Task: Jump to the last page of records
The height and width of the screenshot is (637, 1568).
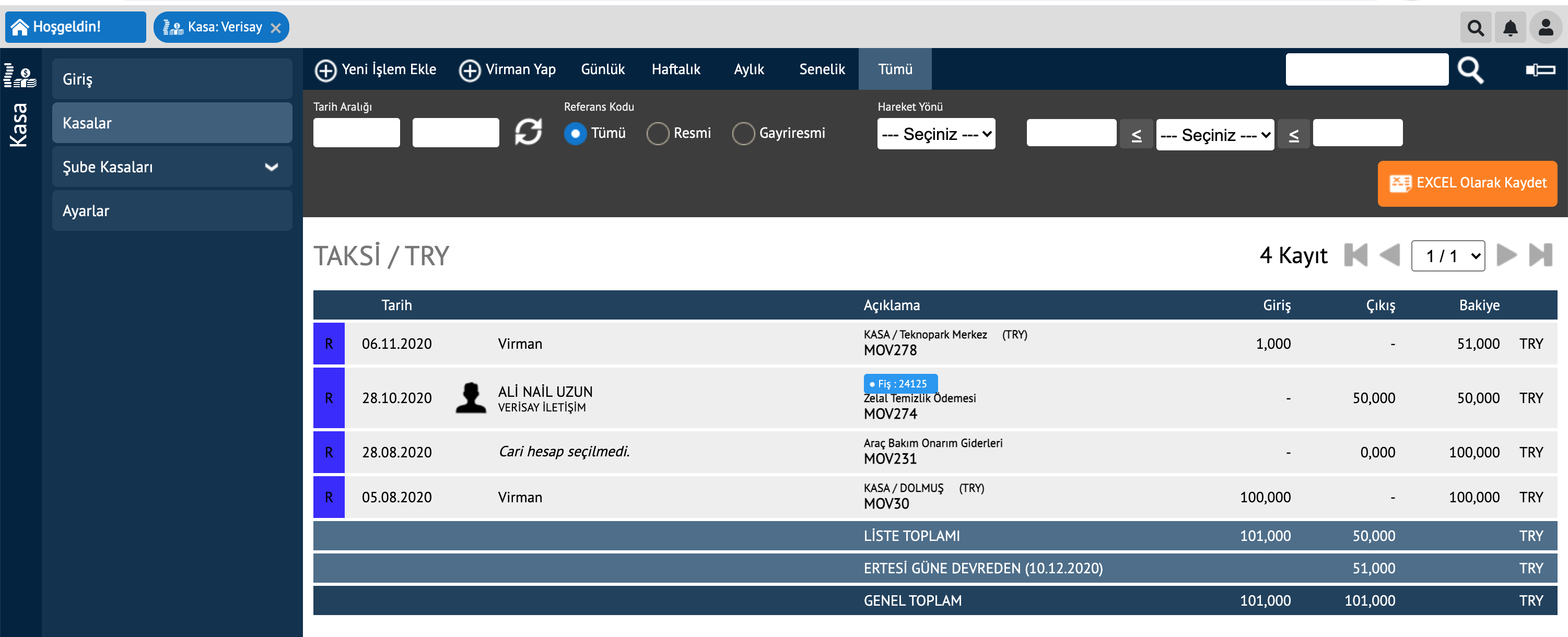Action: tap(1541, 255)
